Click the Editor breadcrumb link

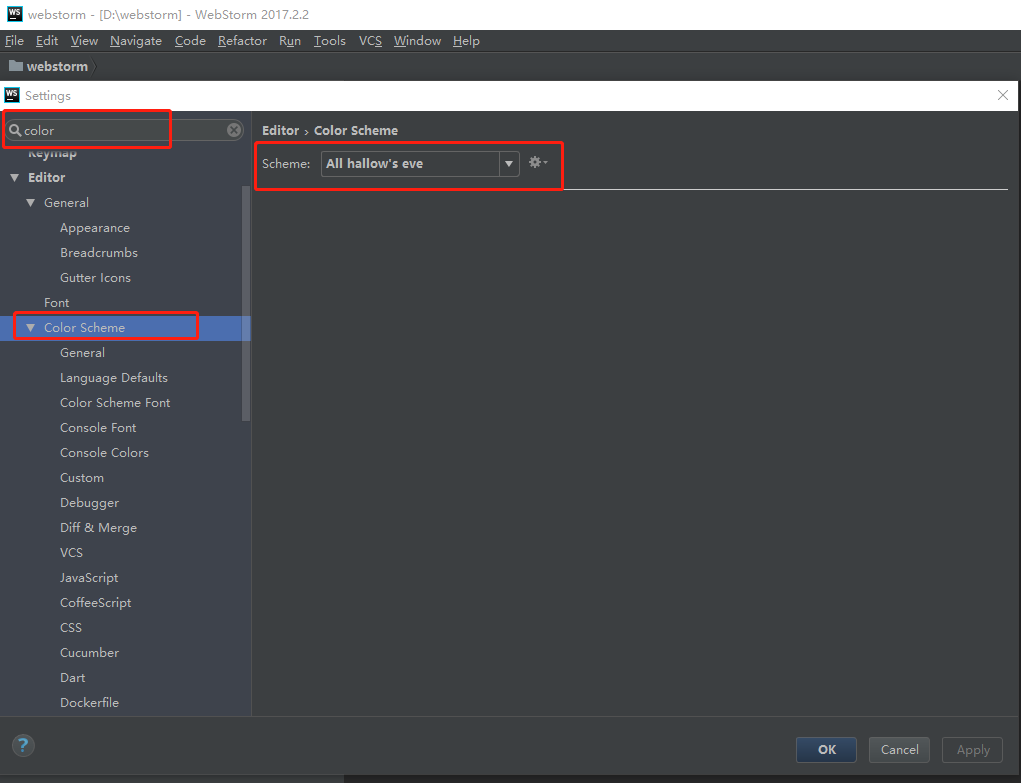click(280, 130)
